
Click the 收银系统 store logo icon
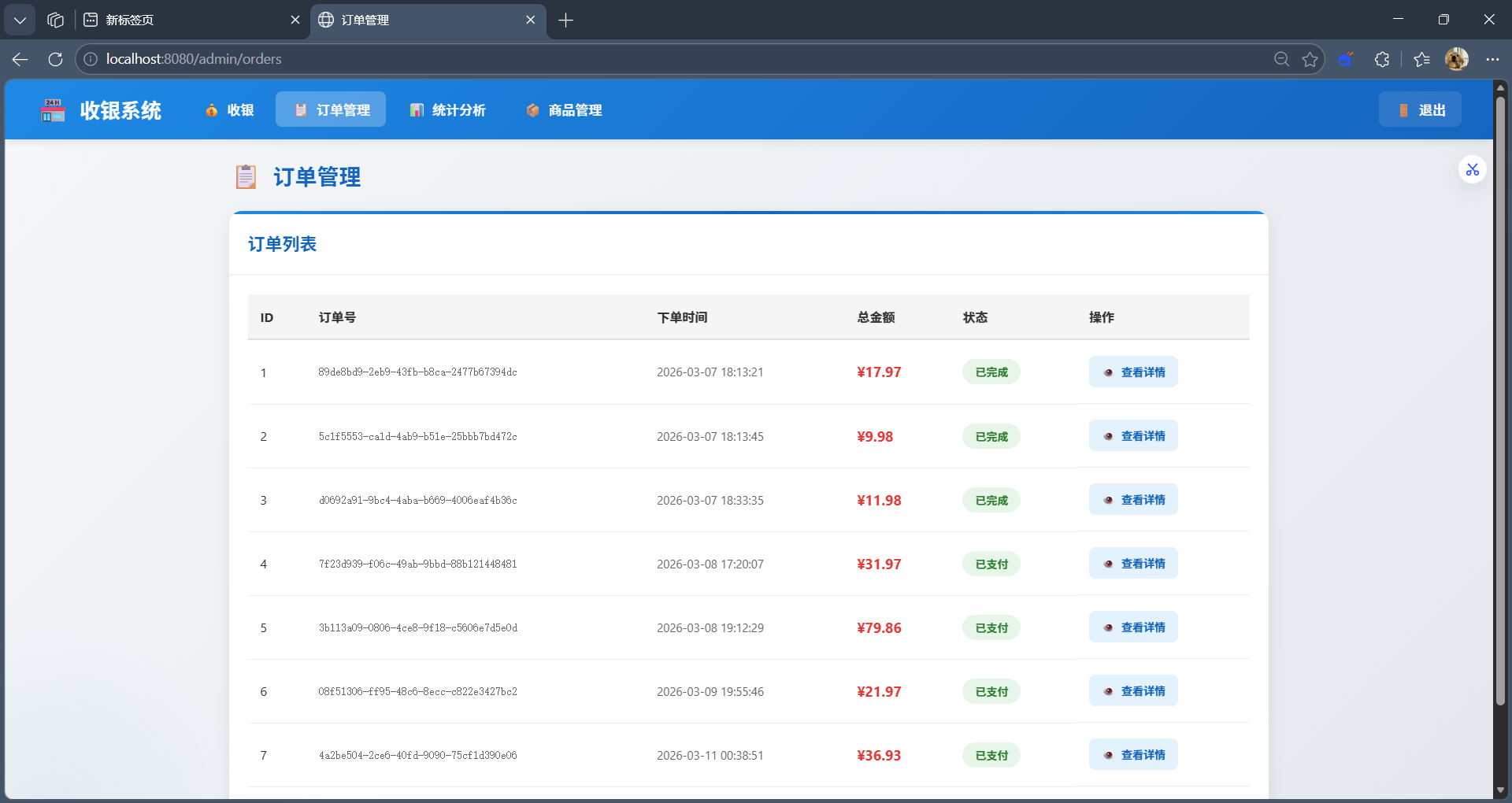(53, 110)
